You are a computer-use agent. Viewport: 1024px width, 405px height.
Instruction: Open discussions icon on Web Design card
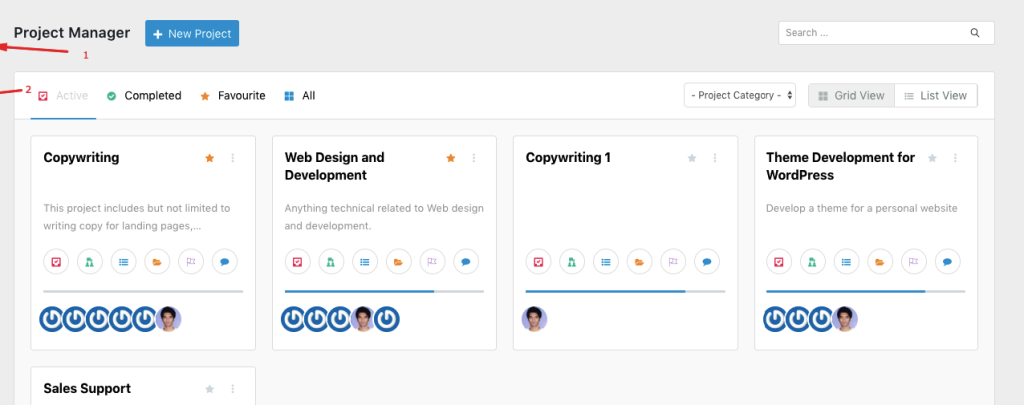click(x=466, y=262)
